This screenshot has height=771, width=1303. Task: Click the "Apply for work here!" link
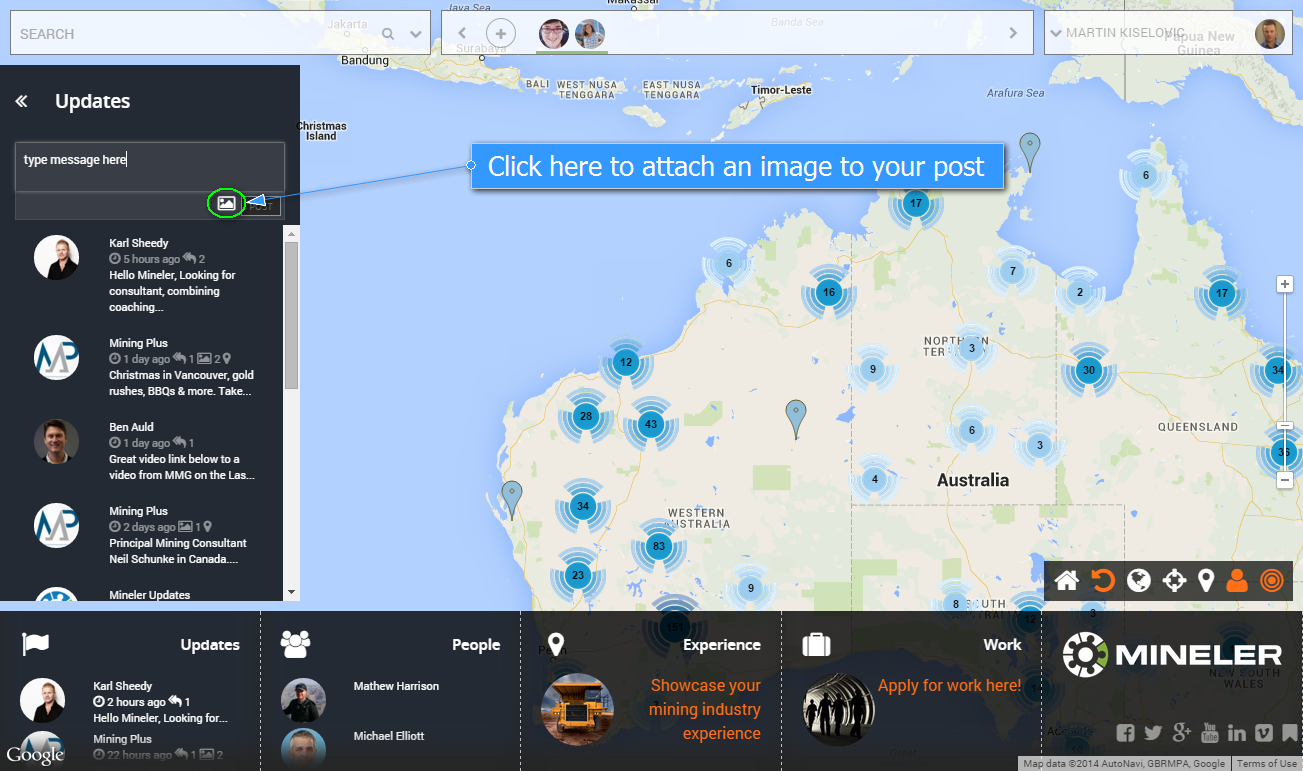(x=949, y=686)
